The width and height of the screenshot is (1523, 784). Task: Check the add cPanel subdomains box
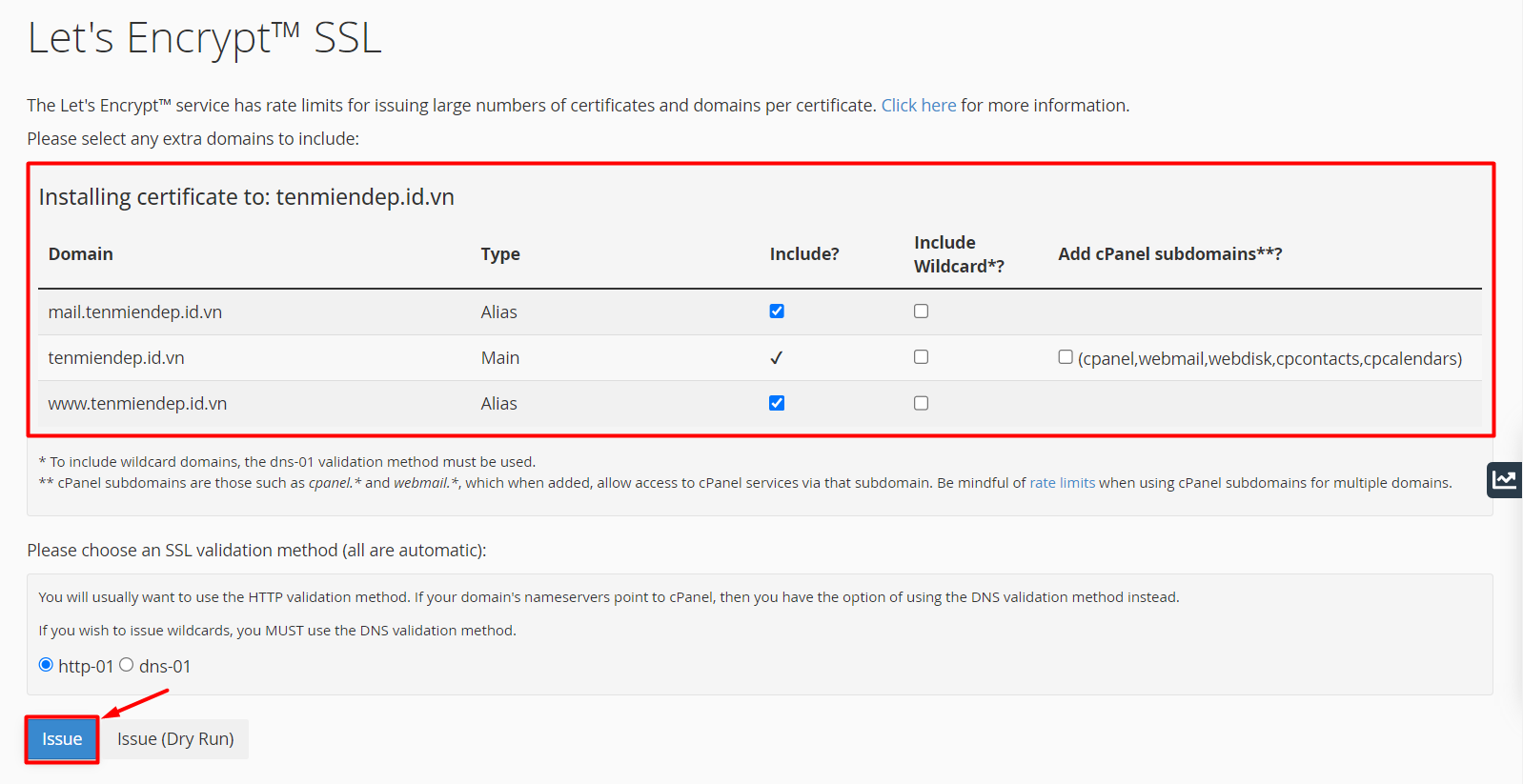[1066, 357]
